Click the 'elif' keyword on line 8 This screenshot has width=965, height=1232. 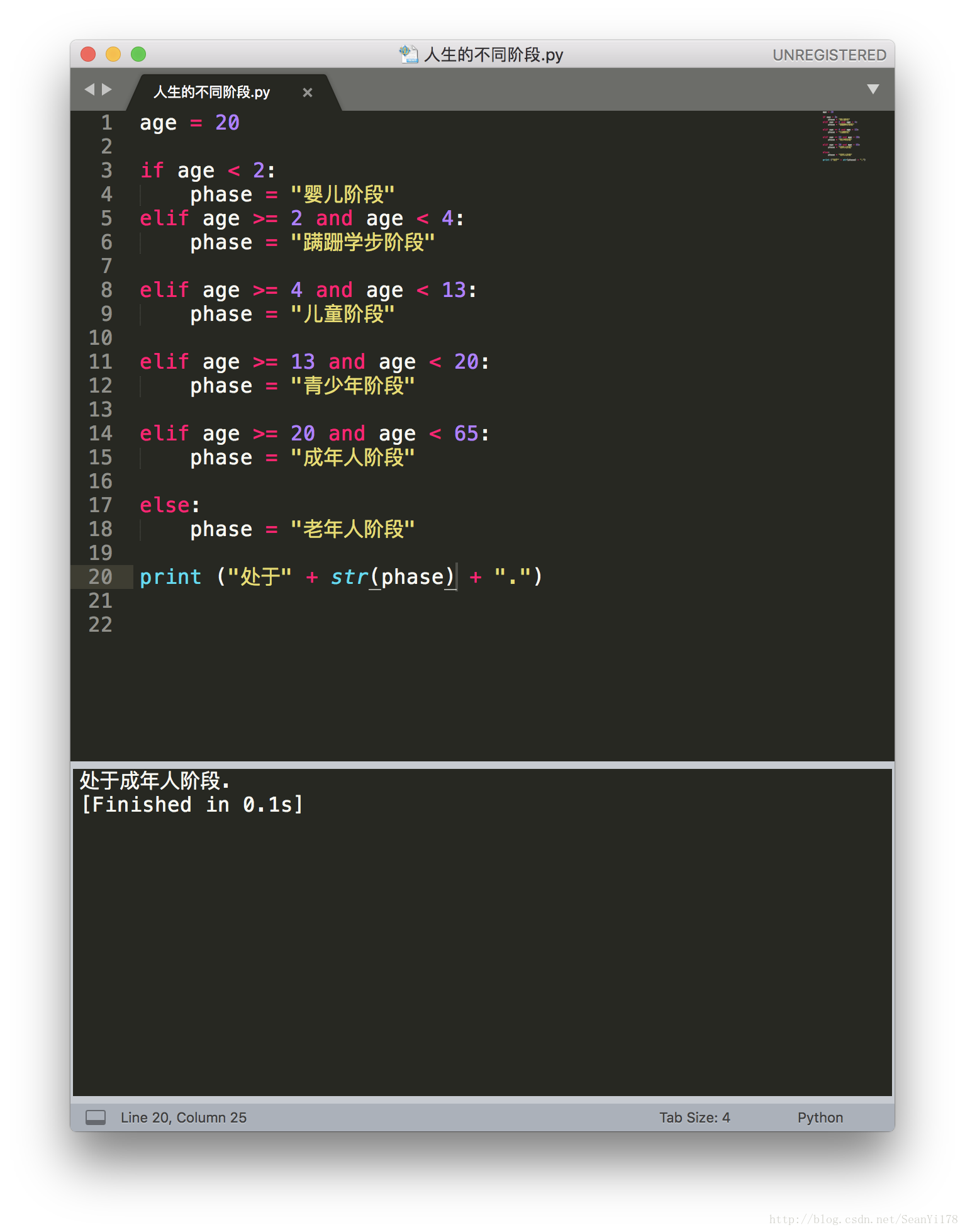164,290
